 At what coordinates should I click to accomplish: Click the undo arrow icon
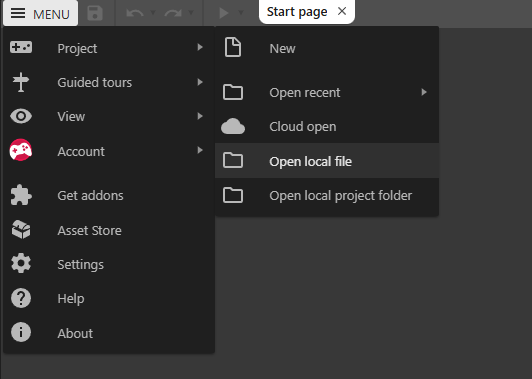[135, 13]
